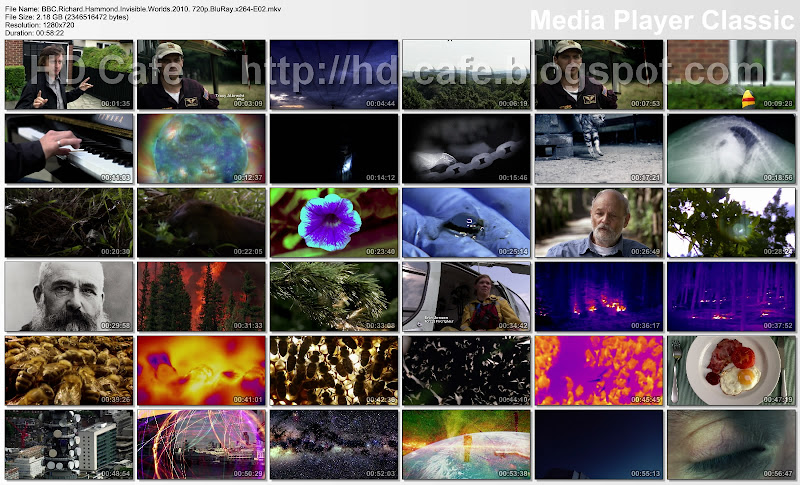
Task: Select the Earth aurora thumbnail at 00:53:38
Action: click(x=466, y=444)
